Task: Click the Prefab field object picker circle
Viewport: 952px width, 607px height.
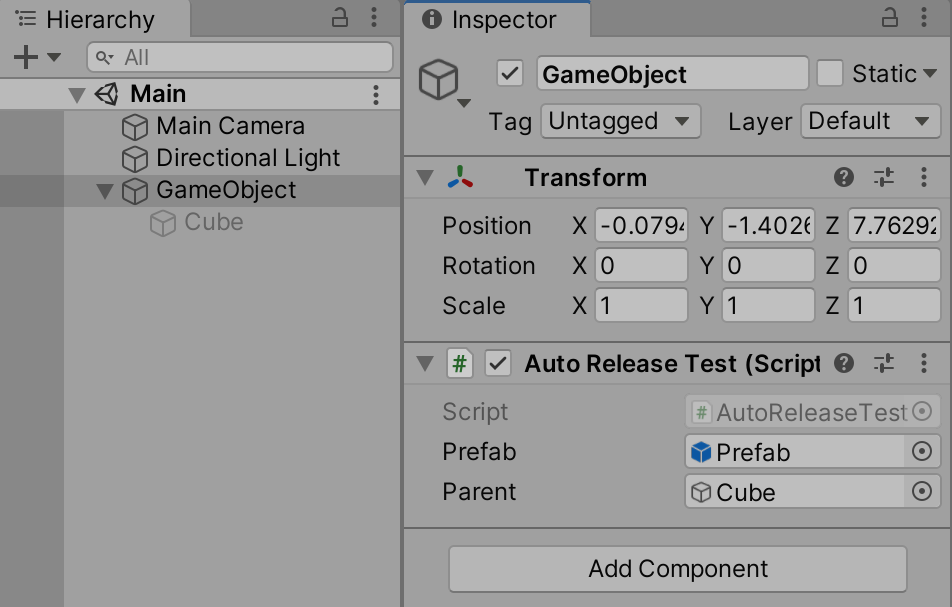Action: pyautogui.click(x=922, y=452)
